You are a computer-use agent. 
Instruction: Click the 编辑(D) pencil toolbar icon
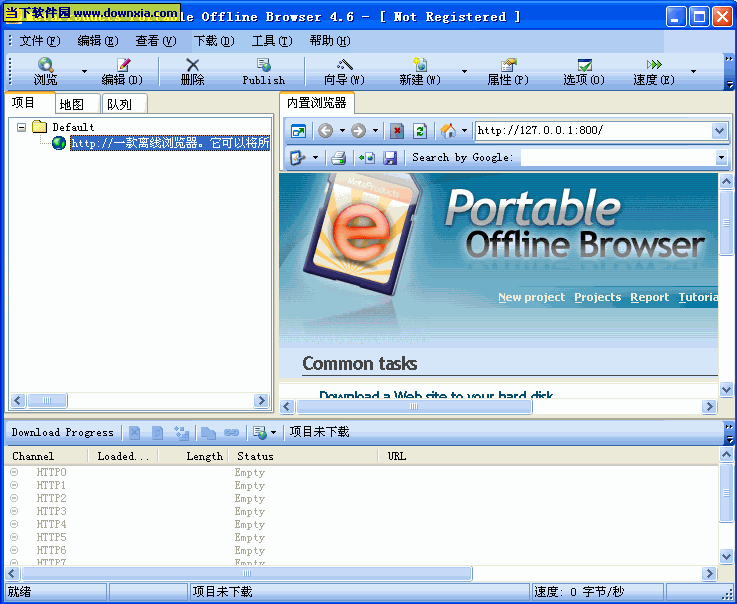(123, 64)
